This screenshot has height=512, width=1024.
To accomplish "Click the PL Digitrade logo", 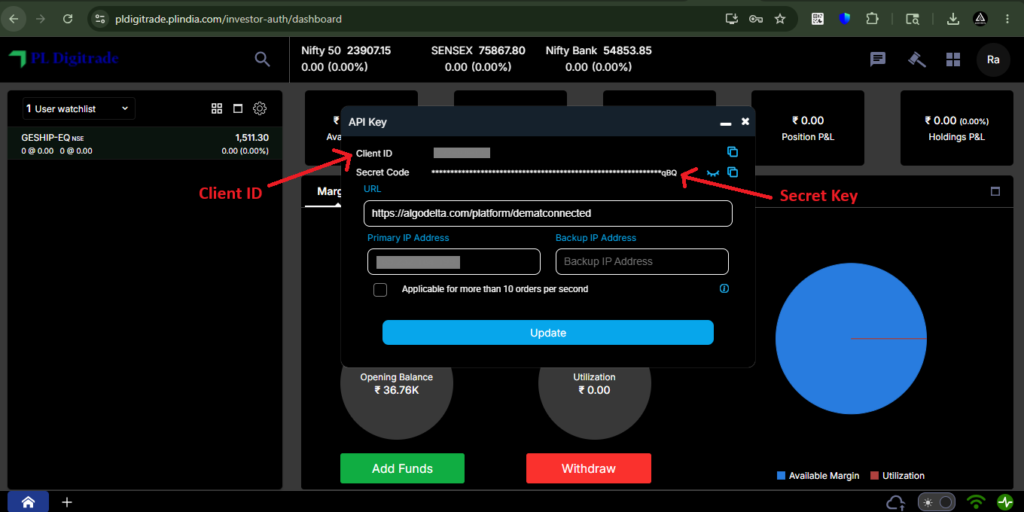I will 63,59.
